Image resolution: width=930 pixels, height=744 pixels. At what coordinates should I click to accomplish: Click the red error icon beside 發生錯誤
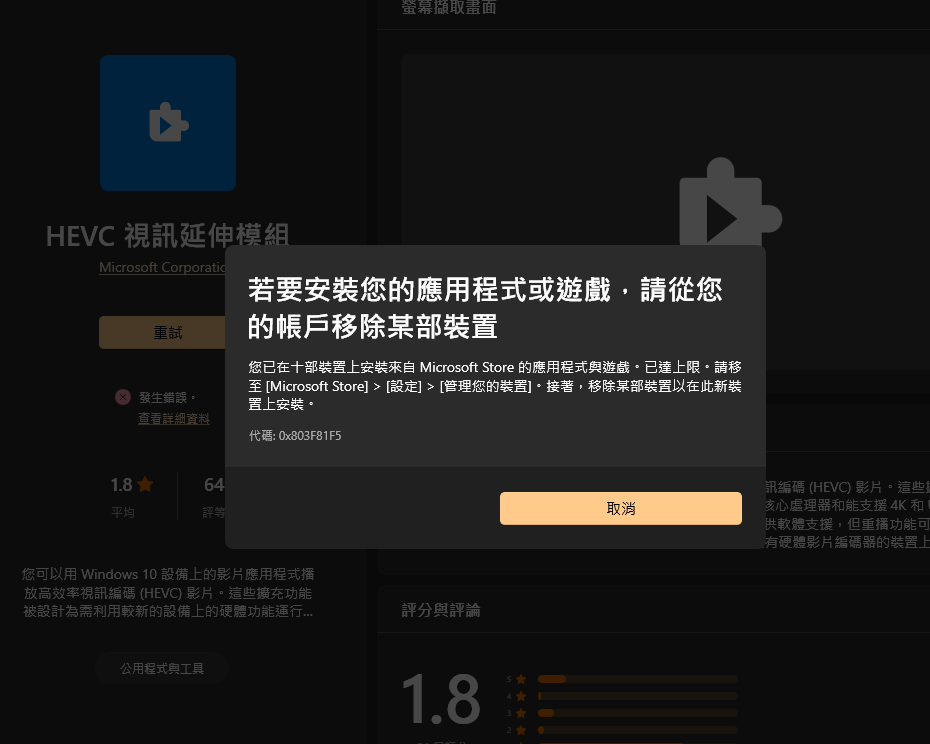click(123, 397)
